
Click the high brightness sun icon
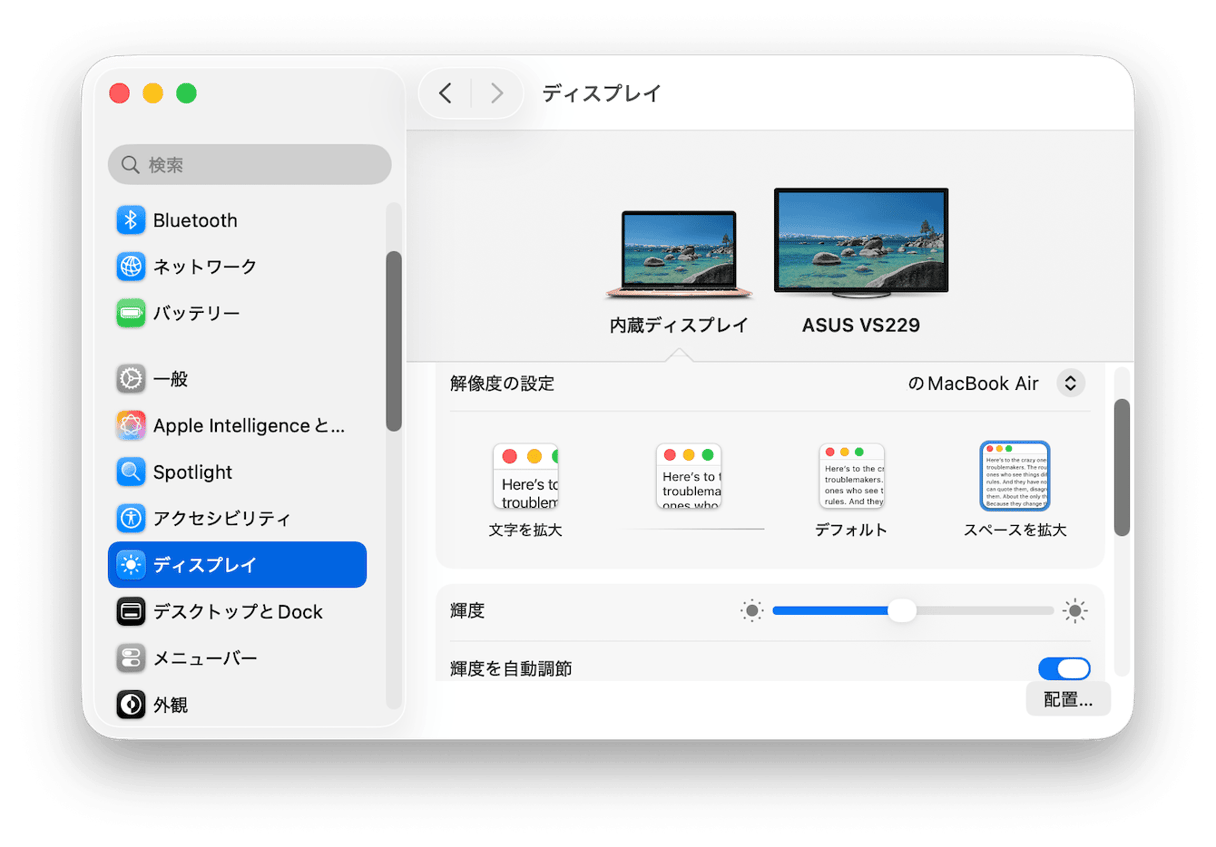point(1075,611)
